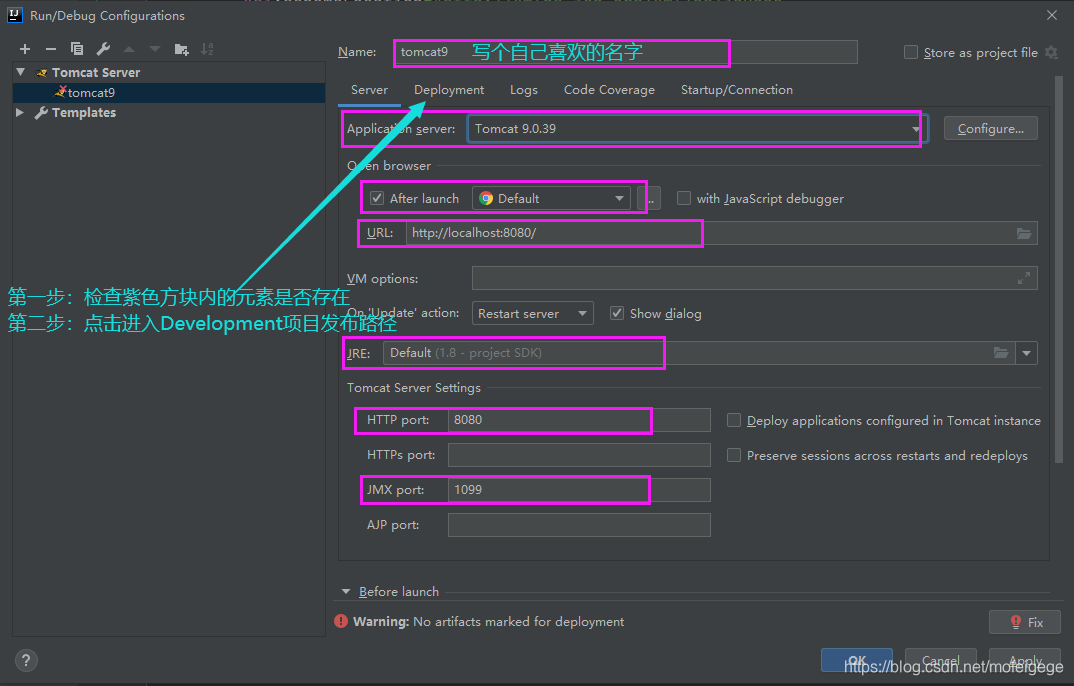Close the Run/Debug Configurations dialog
Screen dimensions: 1074x686
(x=1052, y=15)
